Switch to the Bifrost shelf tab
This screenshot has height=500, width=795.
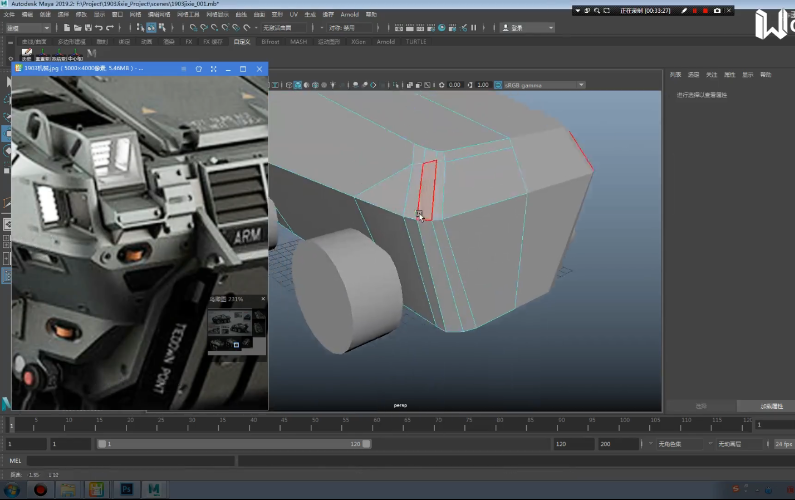pyautogui.click(x=270, y=42)
